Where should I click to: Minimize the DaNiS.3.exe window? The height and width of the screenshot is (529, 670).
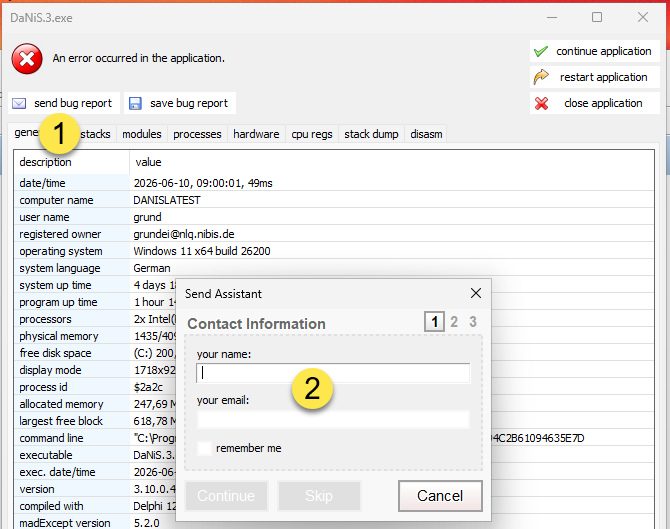pos(552,18)
